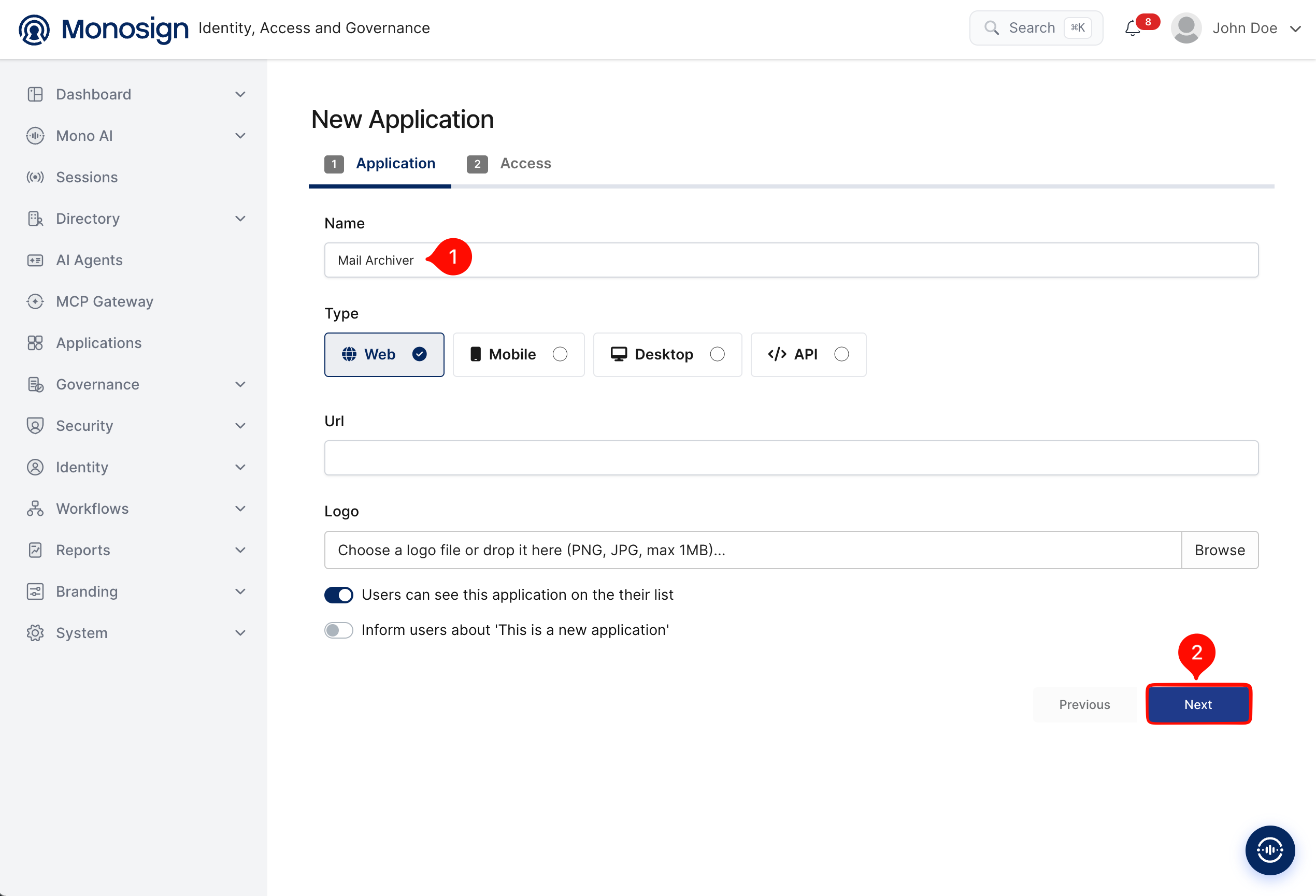This screenshot has width=1316, height=896.
Task: Click the System gear icon
Action: (35, 633)
